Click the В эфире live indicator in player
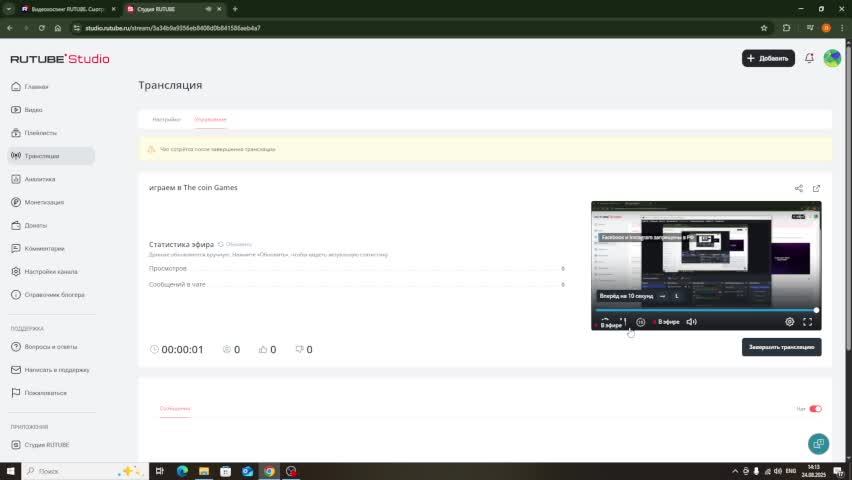The image size is (852, 480). (x=666, y=322)
